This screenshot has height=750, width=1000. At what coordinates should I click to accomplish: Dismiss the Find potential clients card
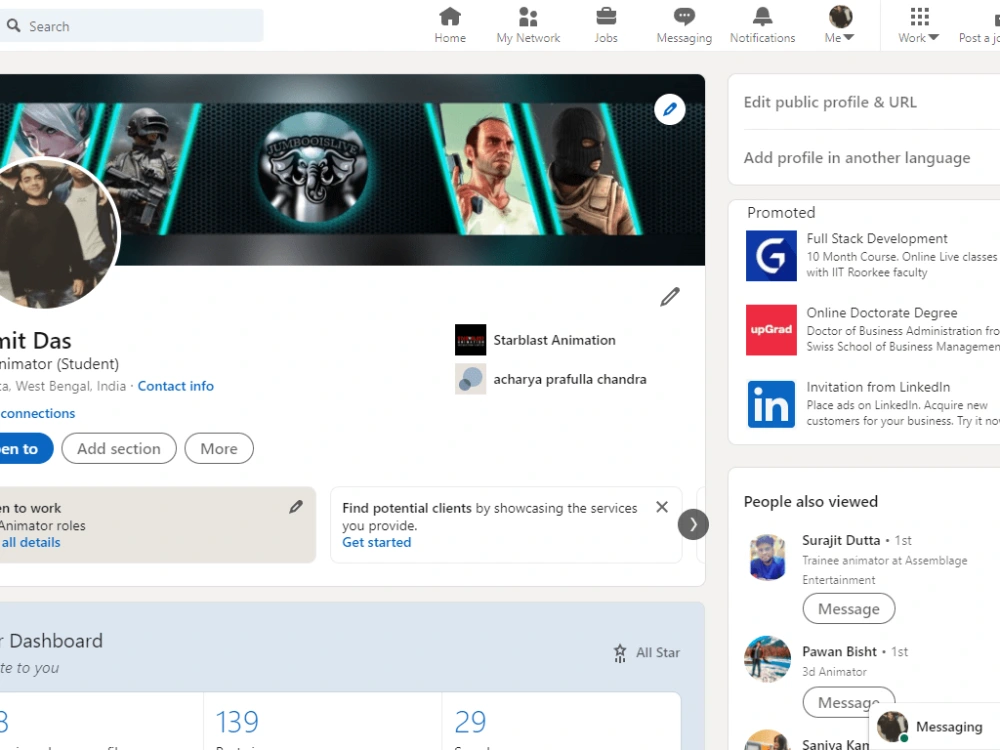(x=662, y=507)
